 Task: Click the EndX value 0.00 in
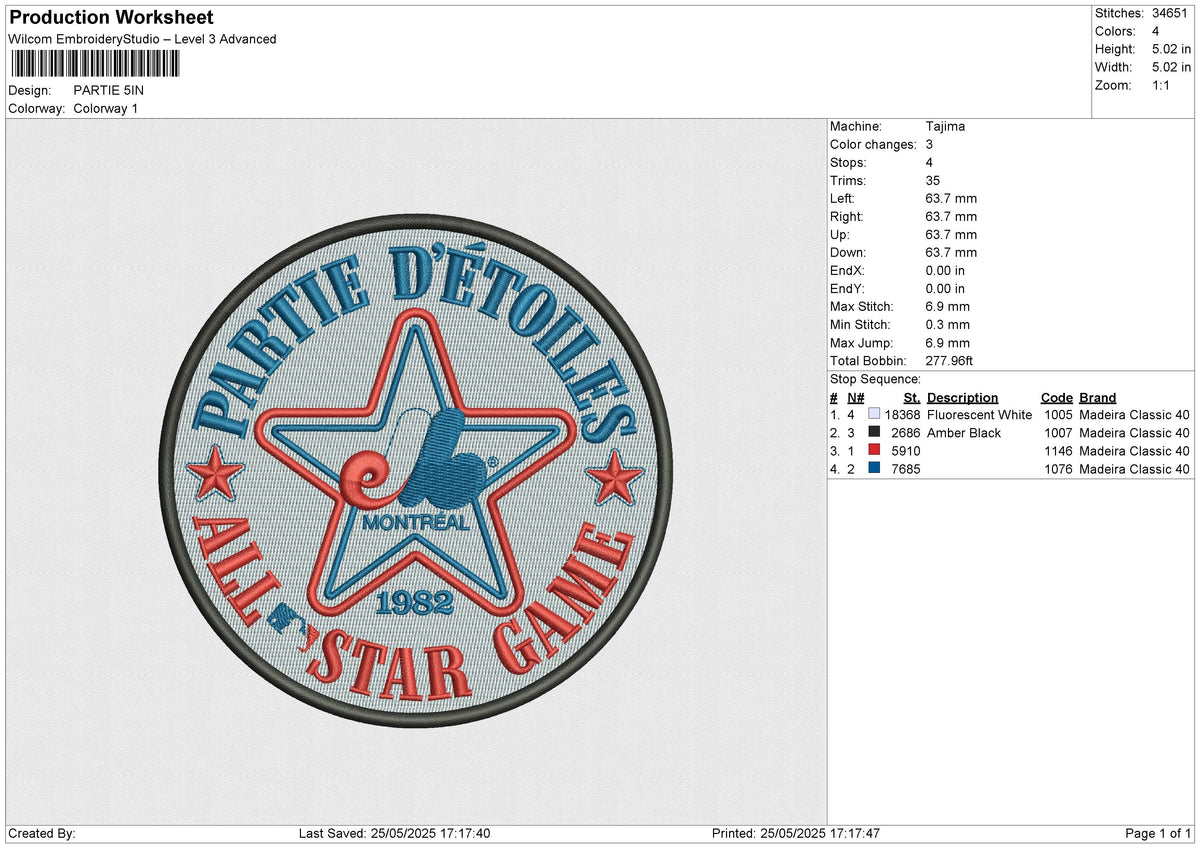tap(945, 271)
